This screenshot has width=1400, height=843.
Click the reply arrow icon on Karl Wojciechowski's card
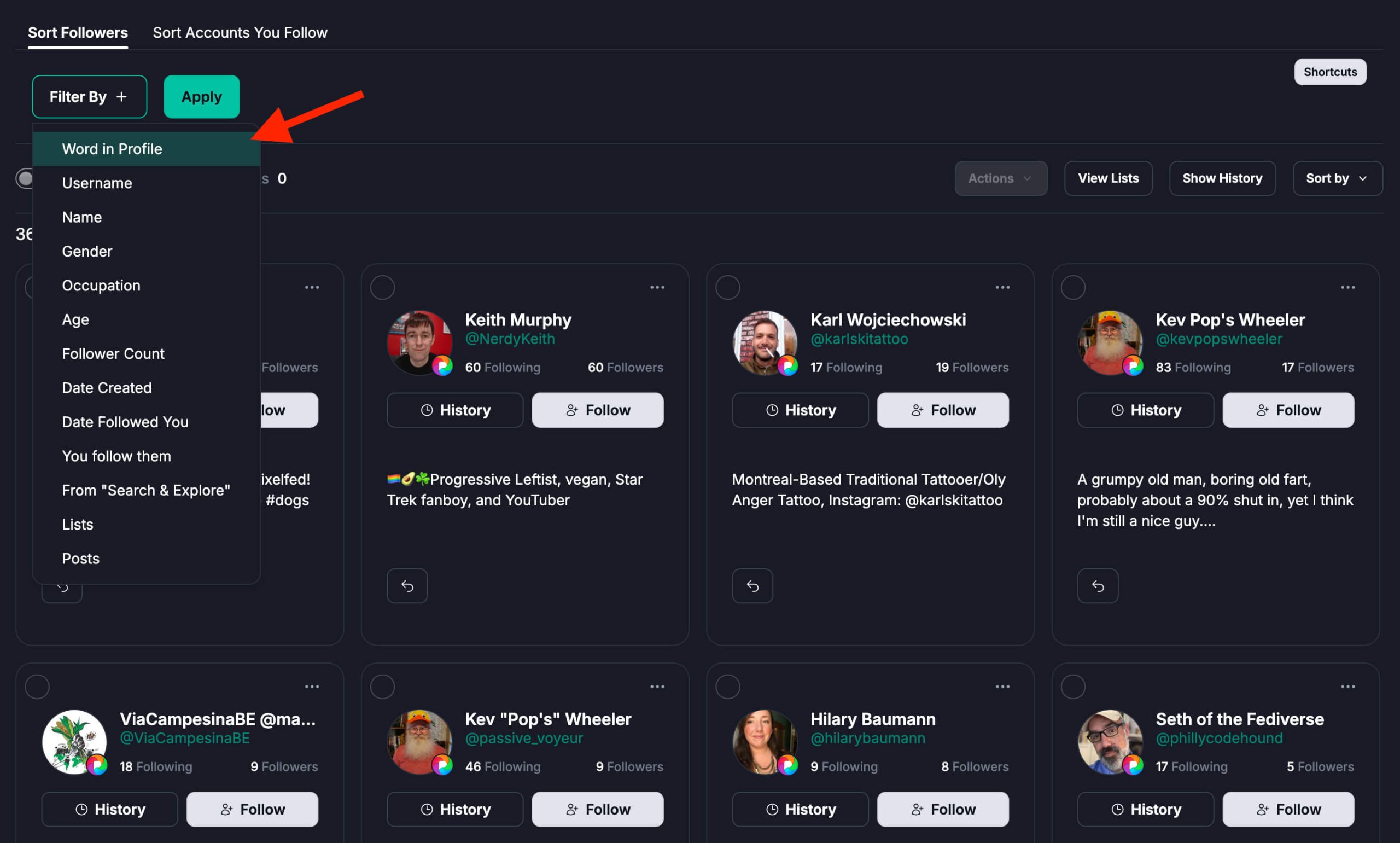[x=752, y=586]
